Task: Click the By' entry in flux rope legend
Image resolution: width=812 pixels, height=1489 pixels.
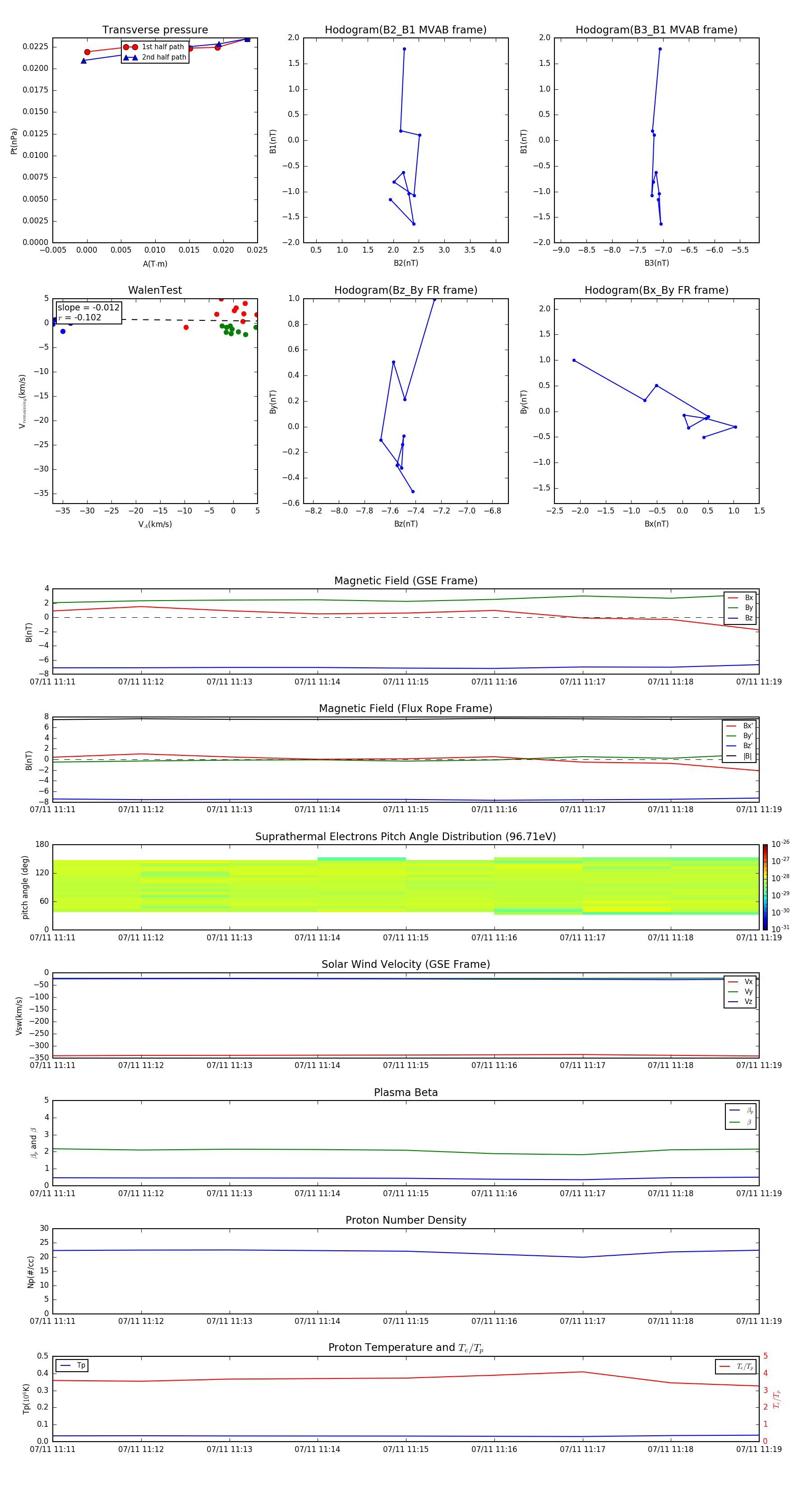Action: point(739,736)
